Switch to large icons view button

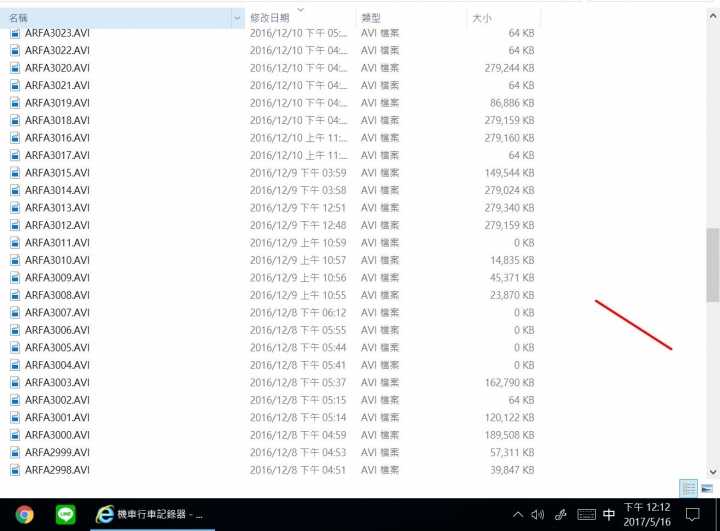[x=707, y=489]
